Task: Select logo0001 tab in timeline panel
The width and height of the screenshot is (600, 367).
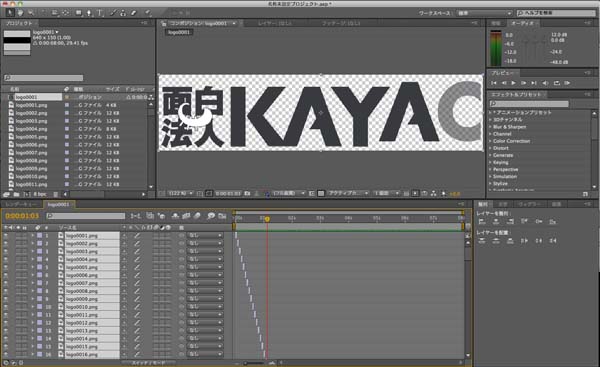Action: [x=59, y=205]
